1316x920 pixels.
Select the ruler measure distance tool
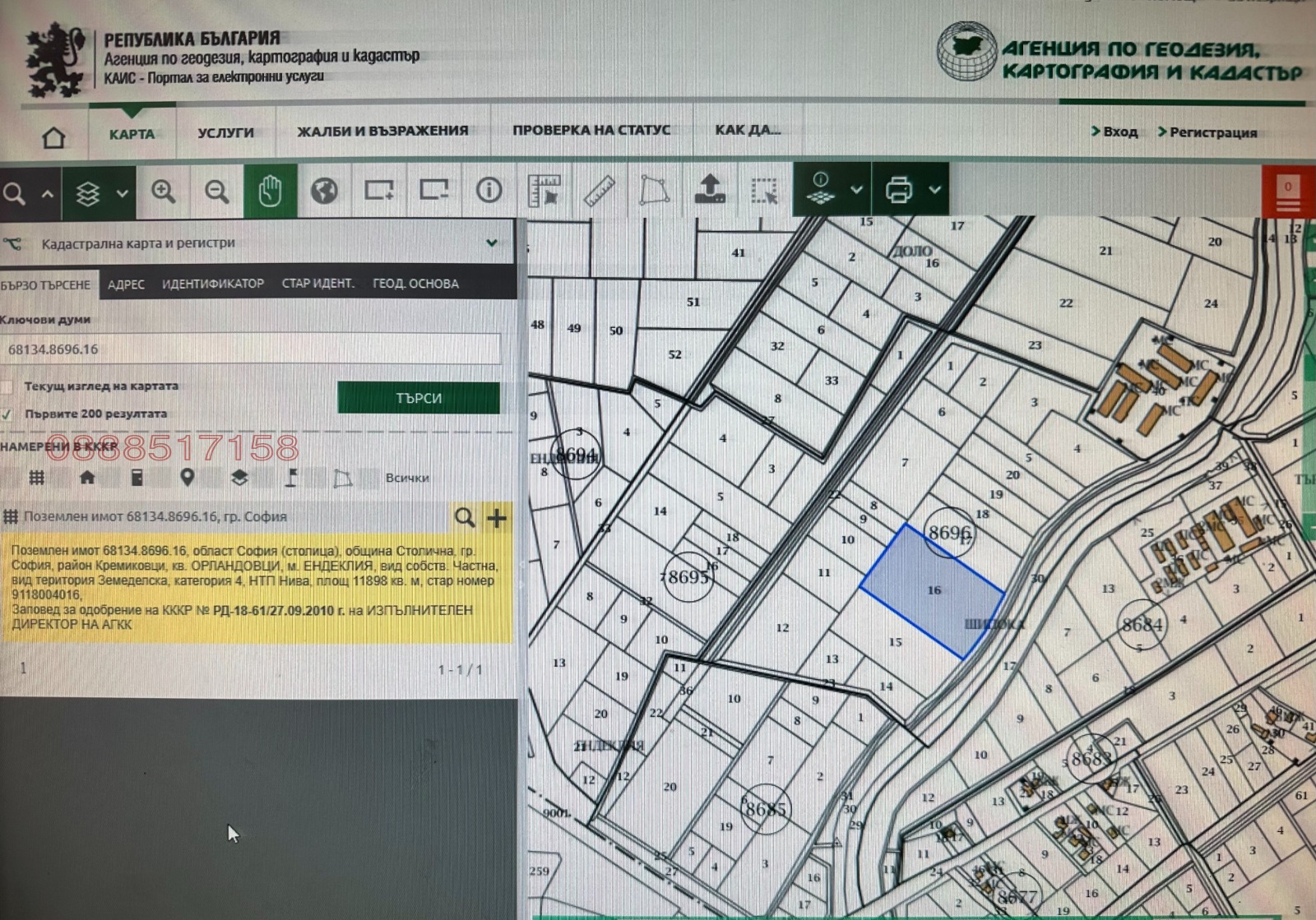(600, 191)
